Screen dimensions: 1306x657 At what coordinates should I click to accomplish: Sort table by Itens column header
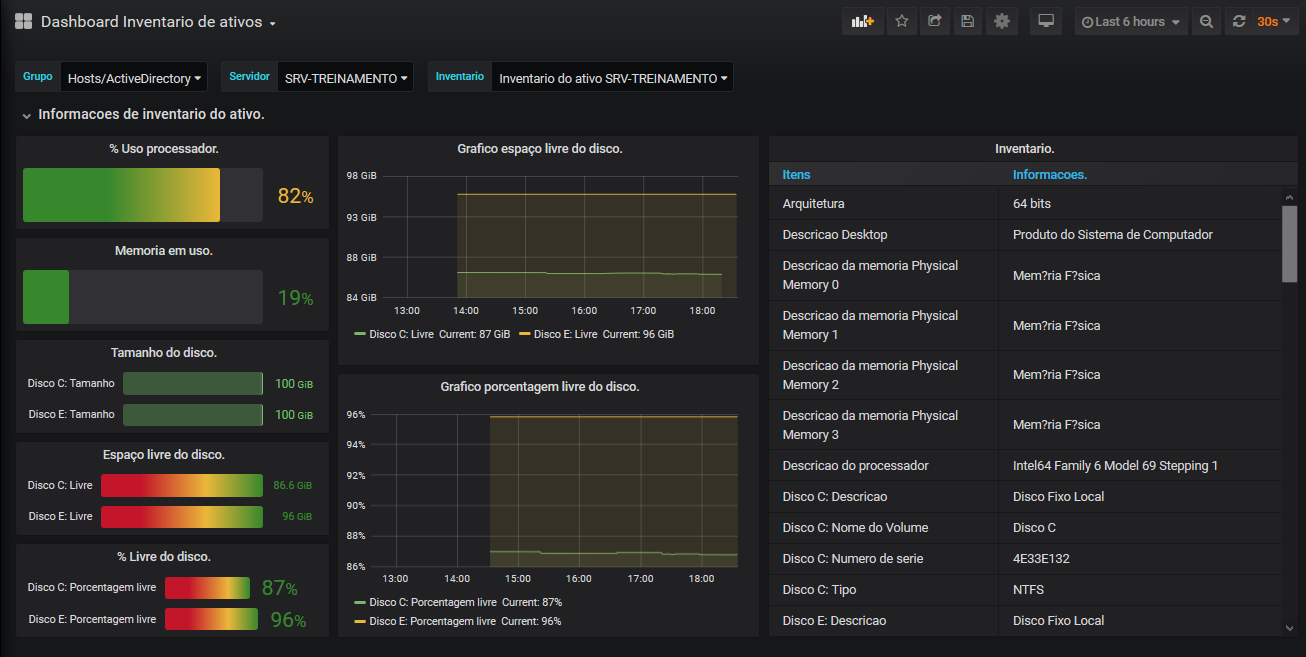[797, 174]
